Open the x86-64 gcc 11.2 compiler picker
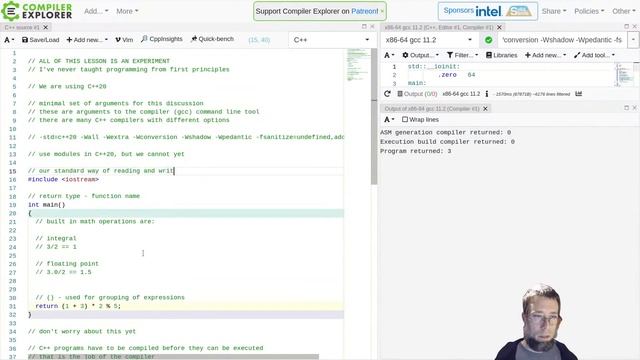Viewport: 640px width, 360px height. [429, 40]
